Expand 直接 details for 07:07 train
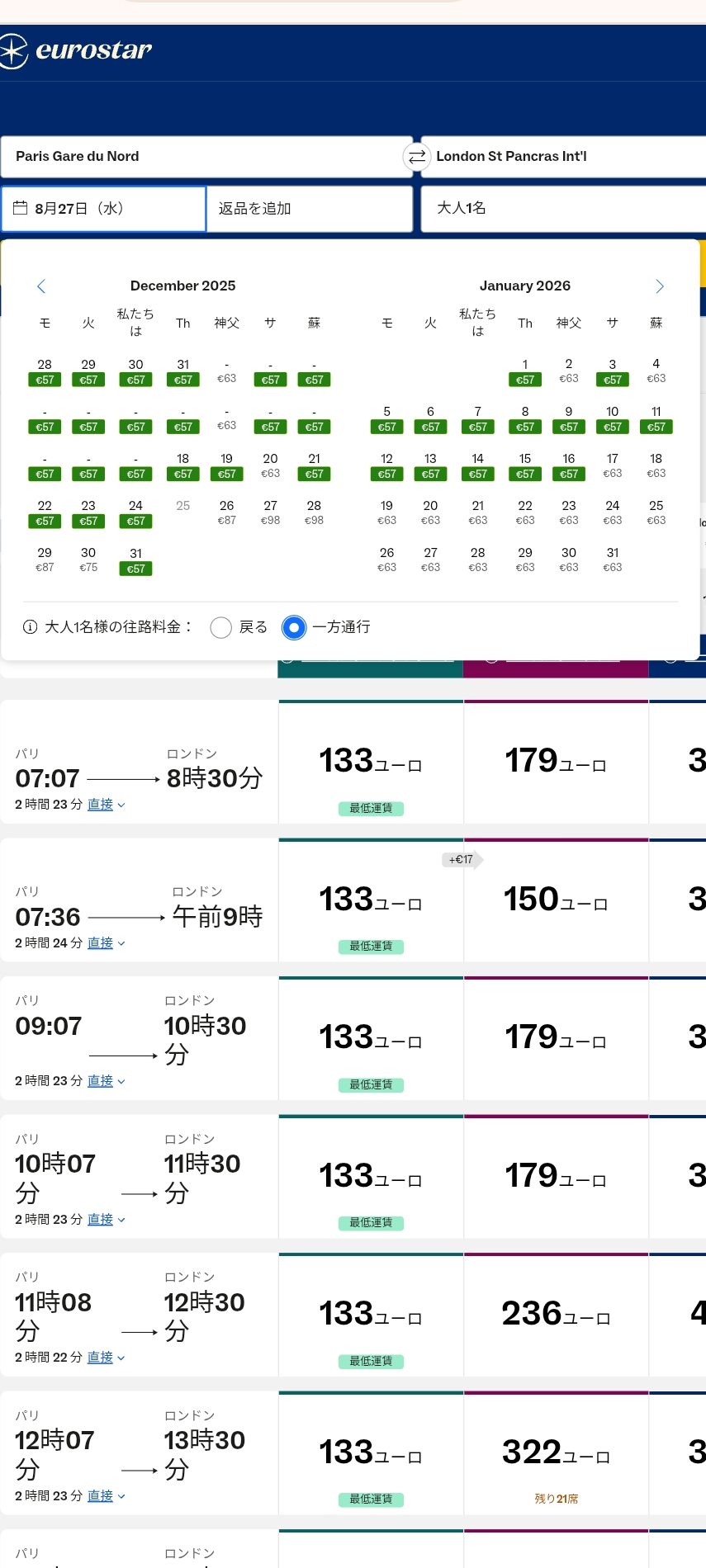This screenshot has width=706, height=1568. click(106, 805)
